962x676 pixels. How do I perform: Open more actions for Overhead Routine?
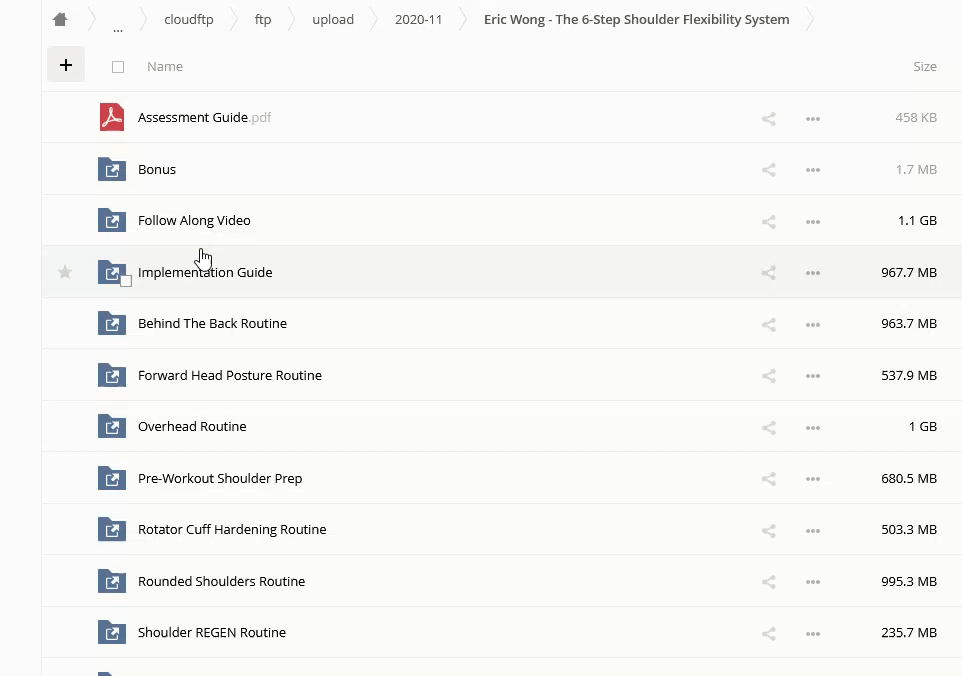pos(813,428)
